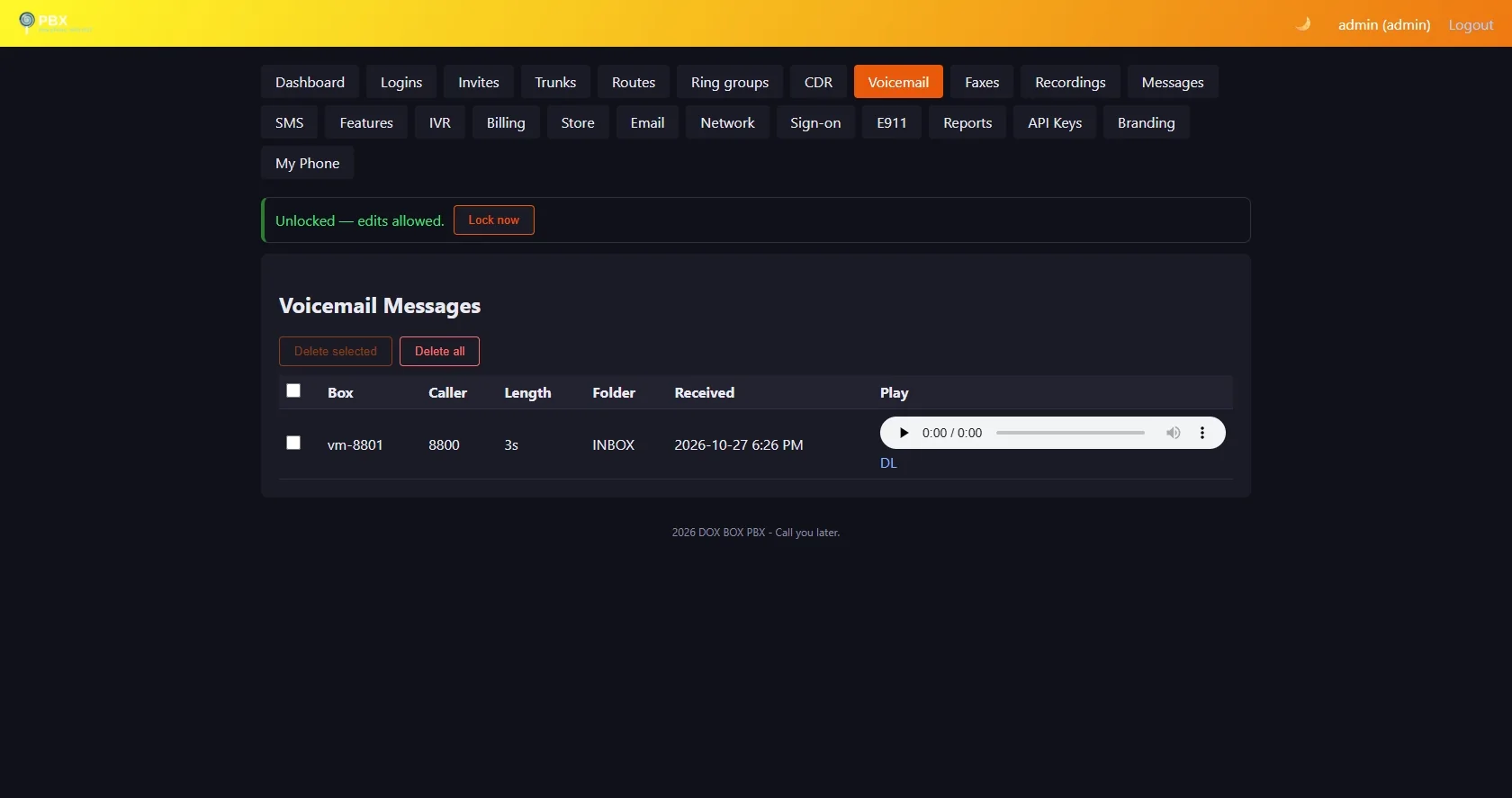The width and height of the screenshot is (1512, 798).
Task: Open the Faxes tab
Action: (x=982, y=82)
